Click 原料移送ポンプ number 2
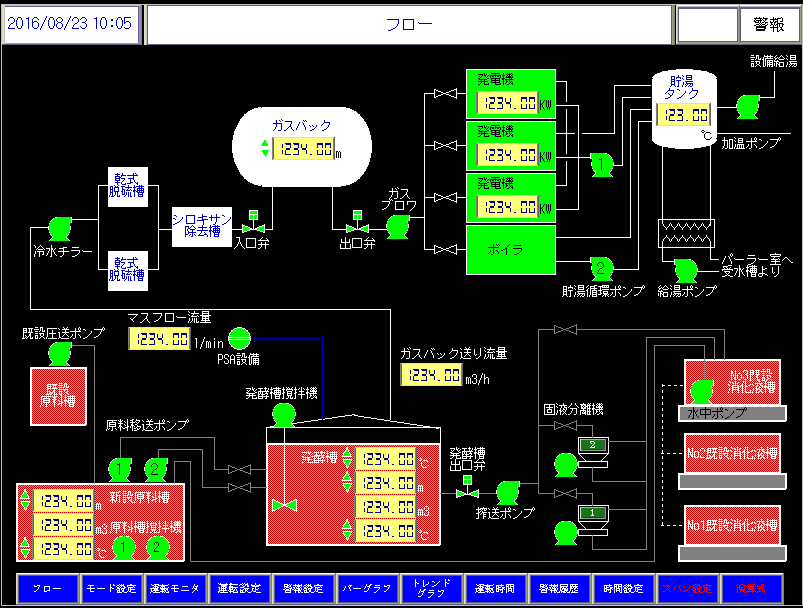803x608 pixels. tap(156, 470)
